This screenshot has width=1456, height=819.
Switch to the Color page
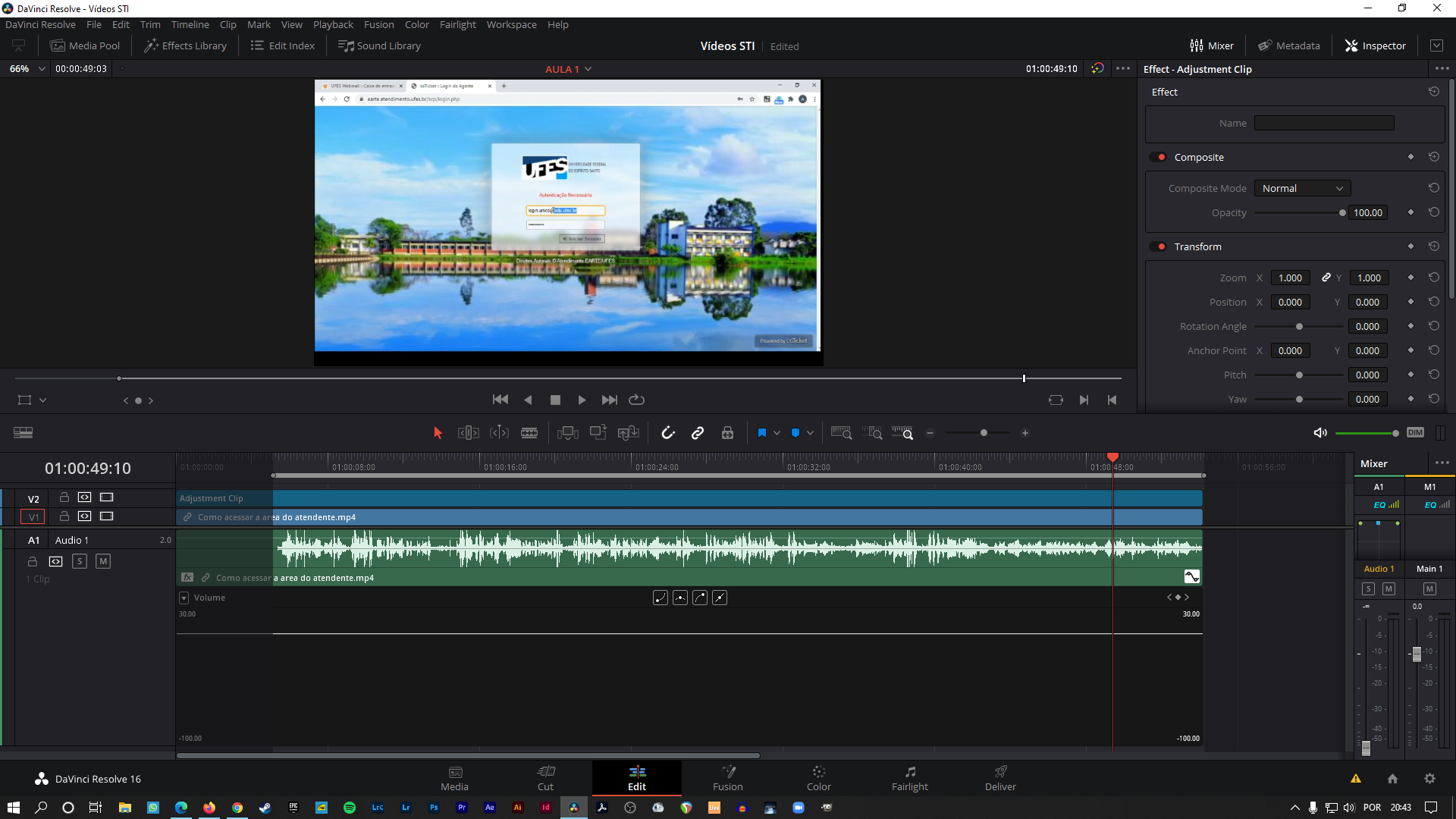(818, 778)
